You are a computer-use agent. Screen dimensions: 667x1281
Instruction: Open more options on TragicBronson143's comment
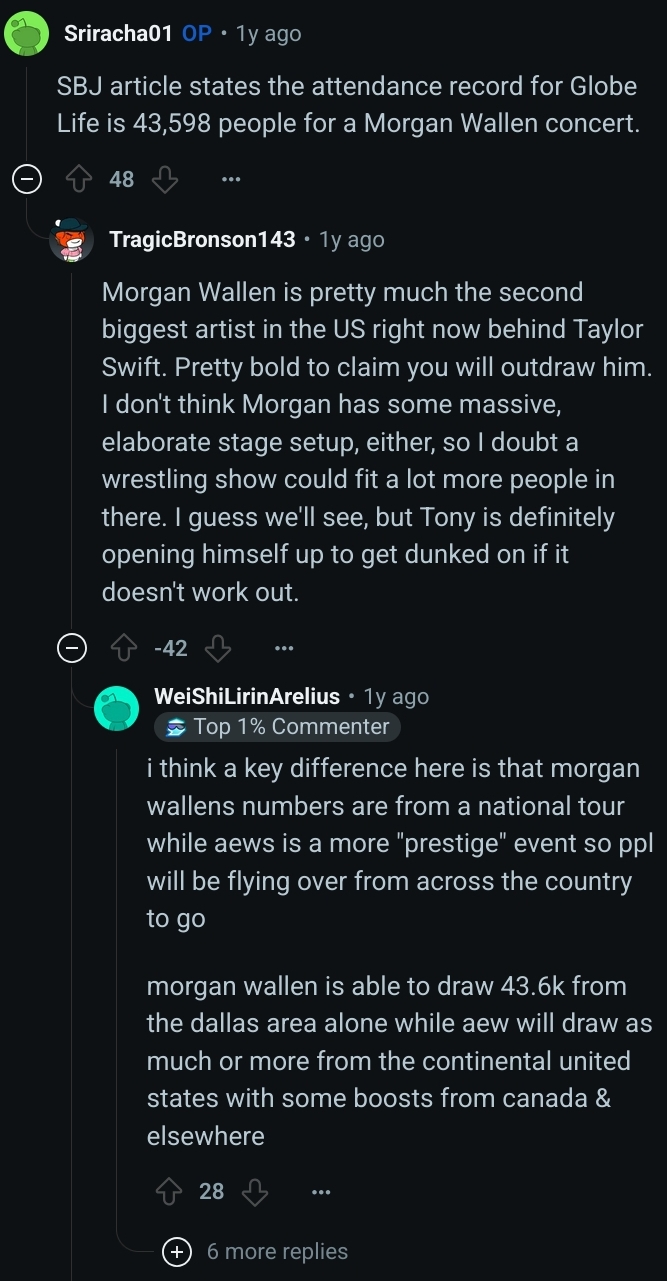tap(284, 649)
